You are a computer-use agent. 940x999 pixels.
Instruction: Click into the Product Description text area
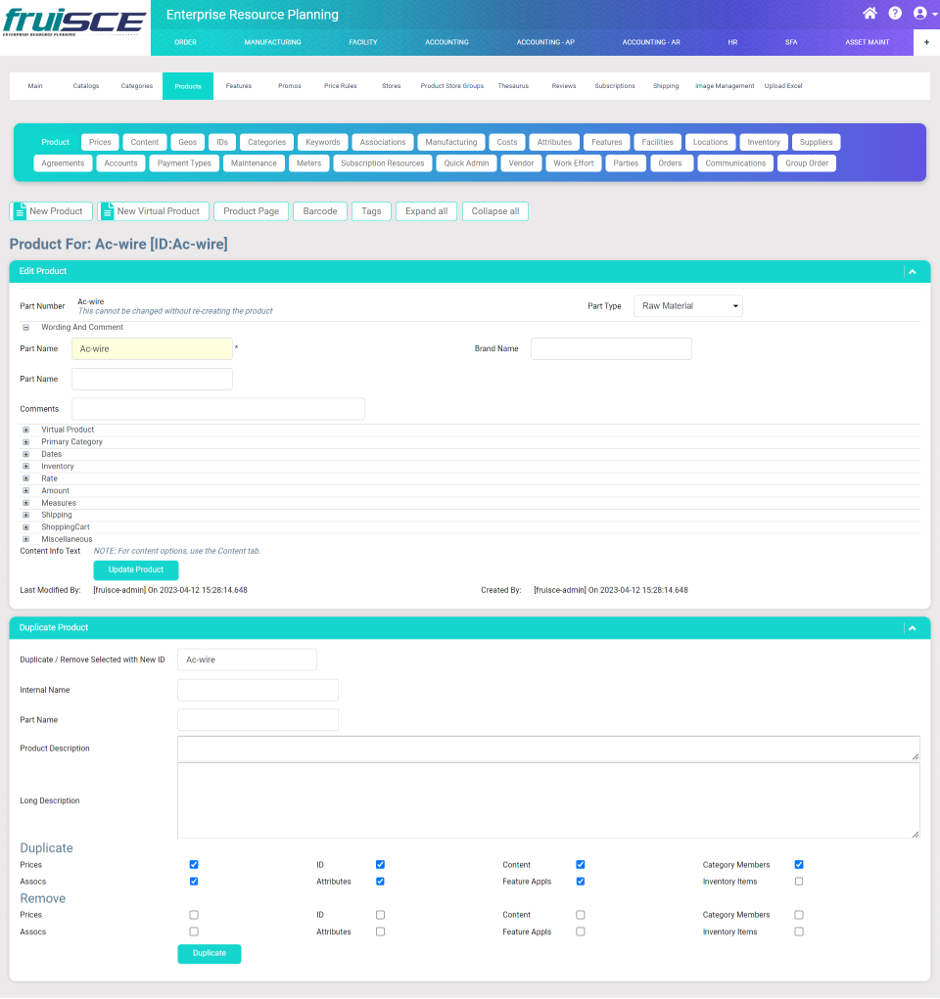549,749
